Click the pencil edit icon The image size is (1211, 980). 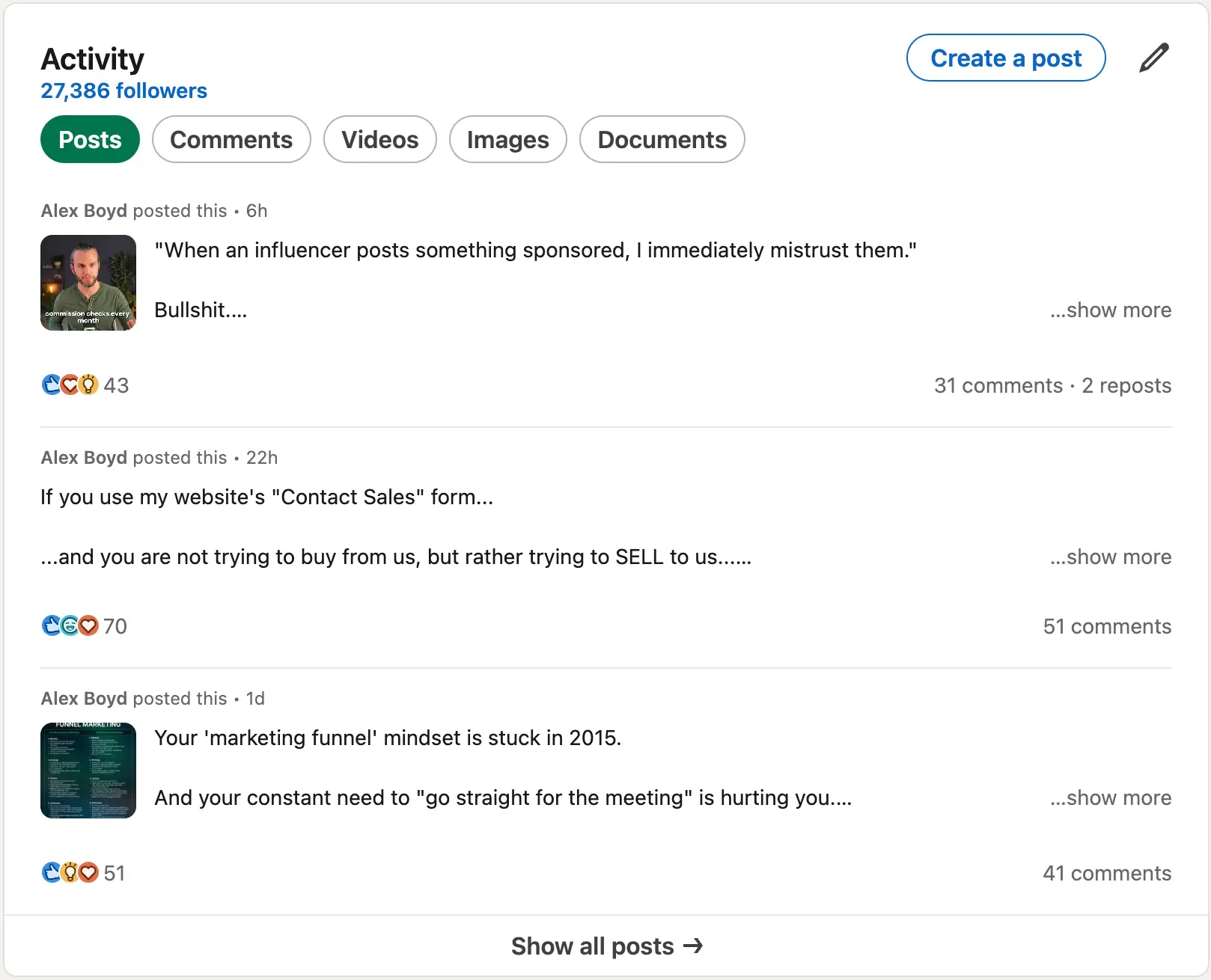click(x=1153, y=58)
